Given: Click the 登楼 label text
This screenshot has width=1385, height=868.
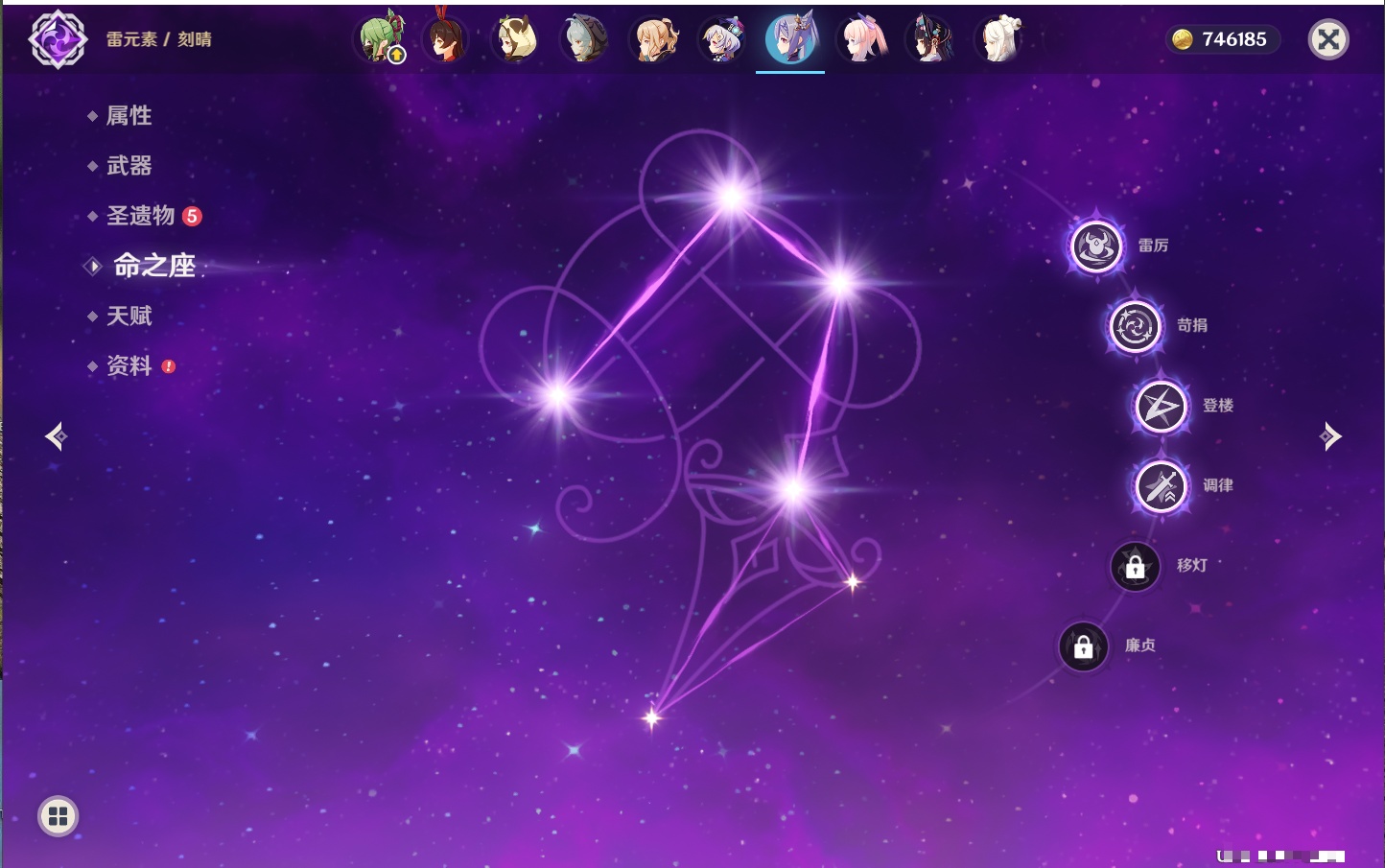Looking at the screenshot, I should [1218, 406].
